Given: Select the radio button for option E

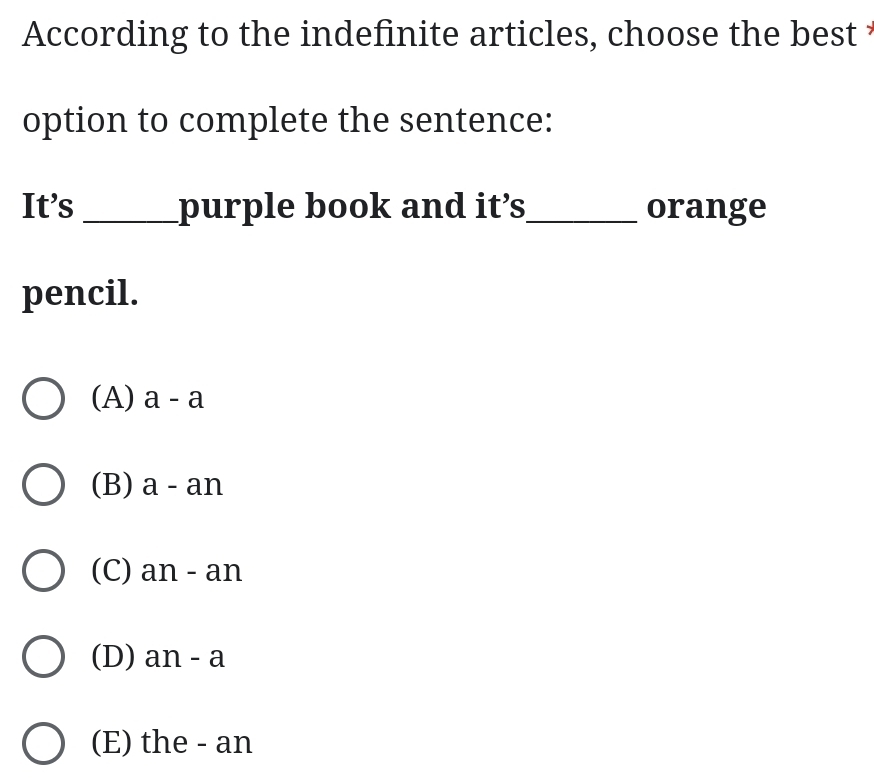Looking at the screenshot, I should point(43,742).
